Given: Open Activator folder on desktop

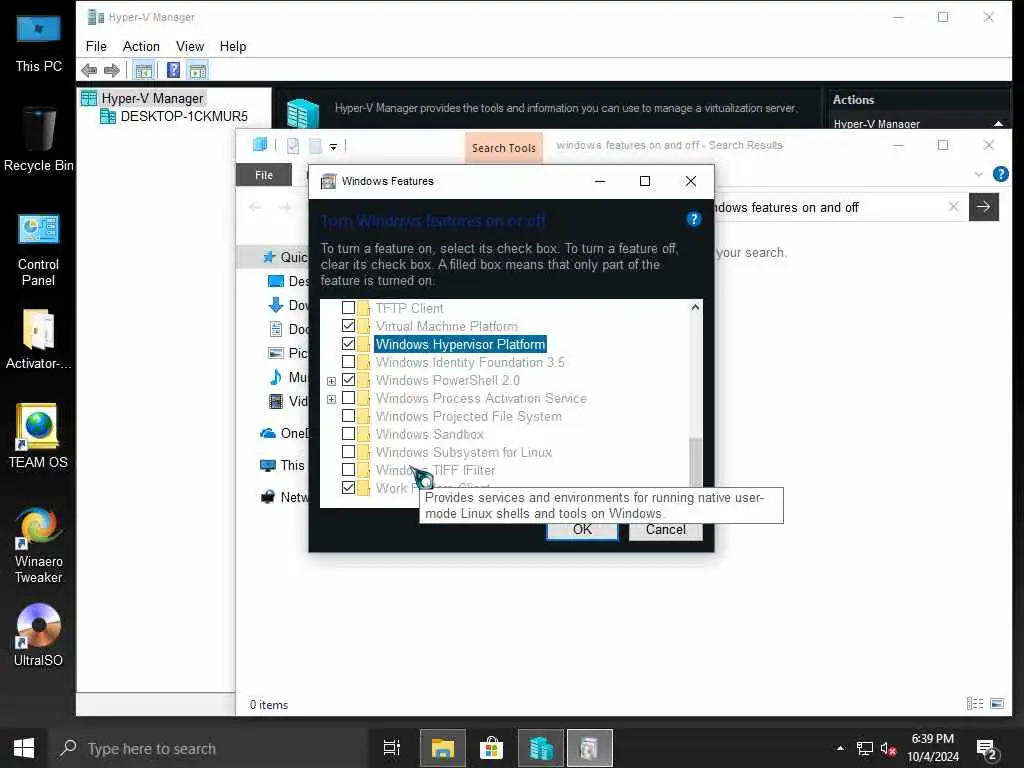Looking at the screenshot, I should click(39, 340).
